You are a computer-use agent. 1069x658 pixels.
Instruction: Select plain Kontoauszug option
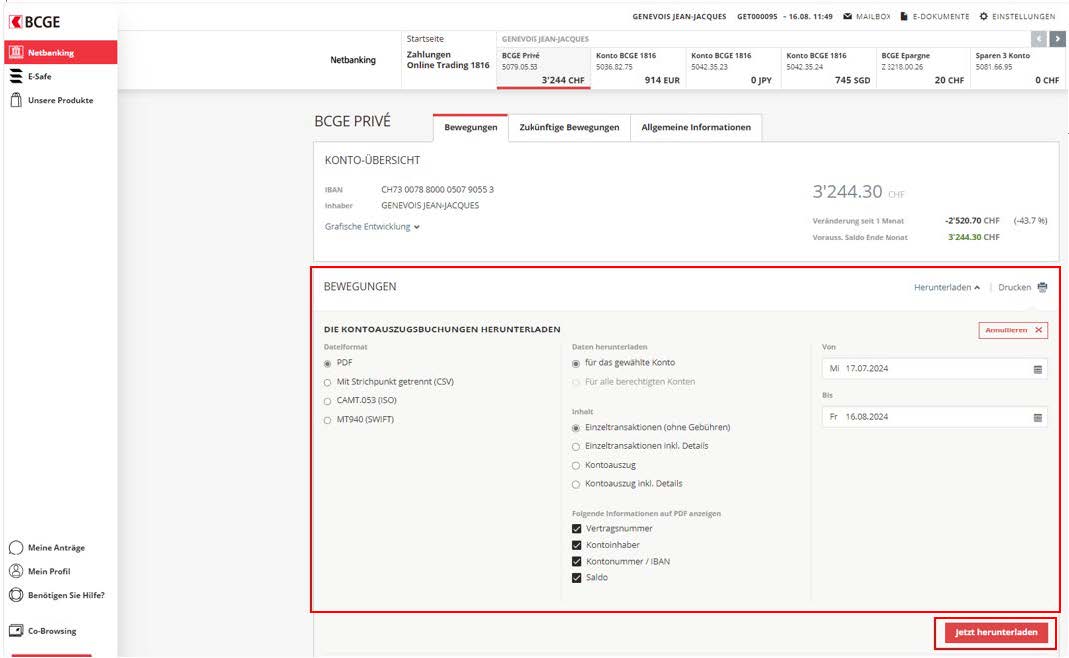[576, 466]
